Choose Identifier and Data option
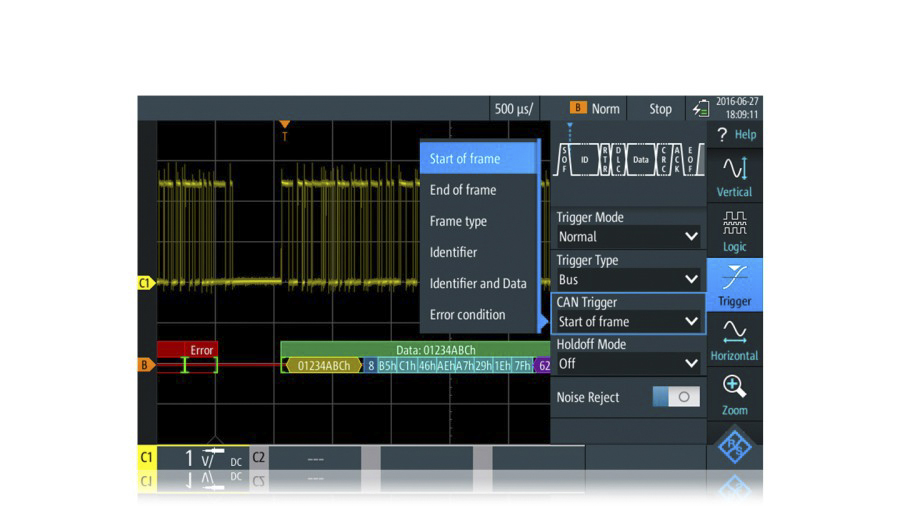 click(478, 283)
